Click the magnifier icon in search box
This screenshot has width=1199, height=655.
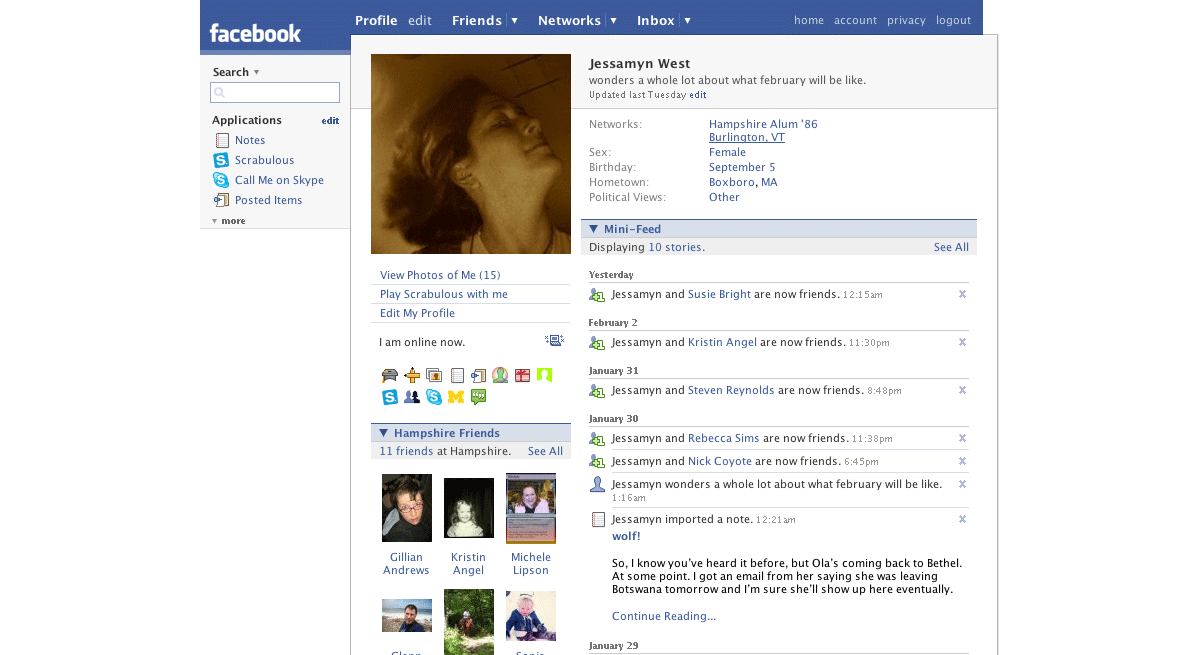click(x=219, y=92)
